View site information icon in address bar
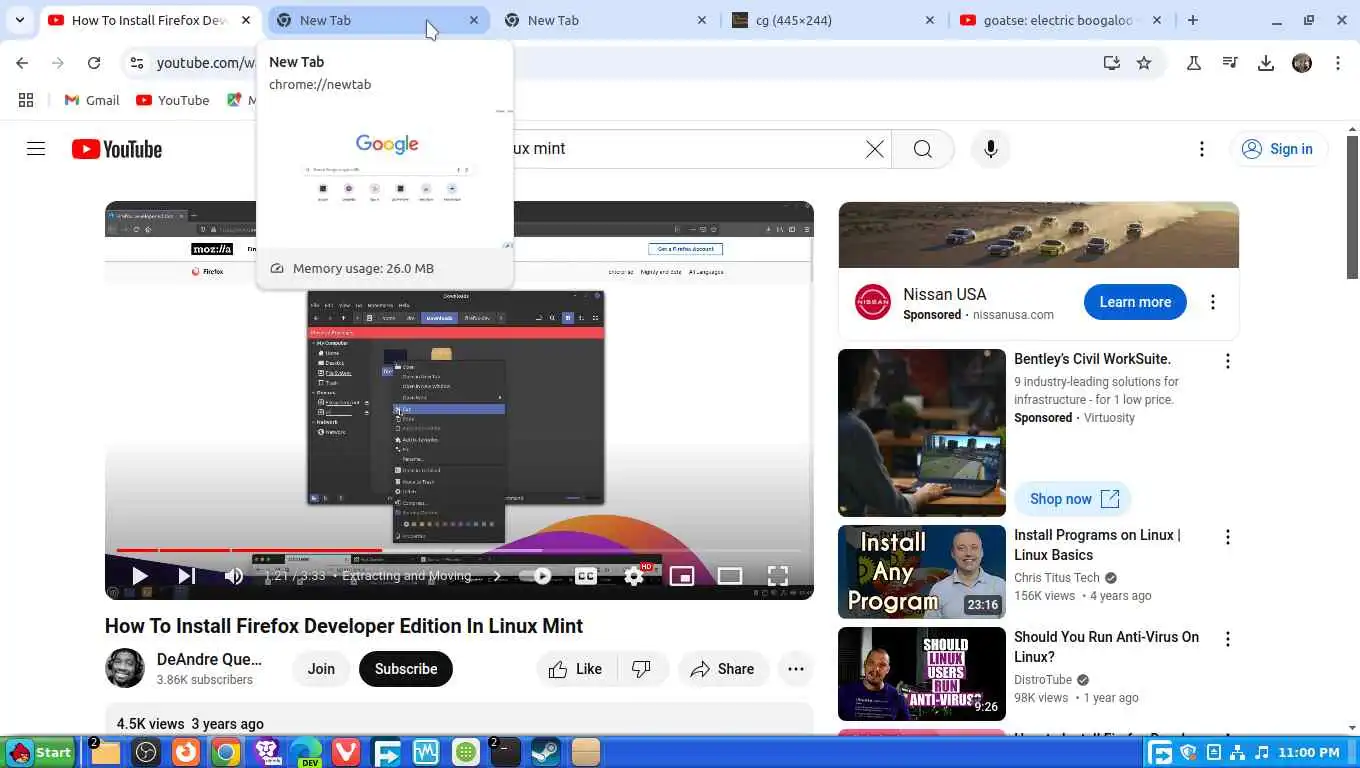The height and width of the screenshot is (768, 1360). pyautogui.click(x=137, y=63)
